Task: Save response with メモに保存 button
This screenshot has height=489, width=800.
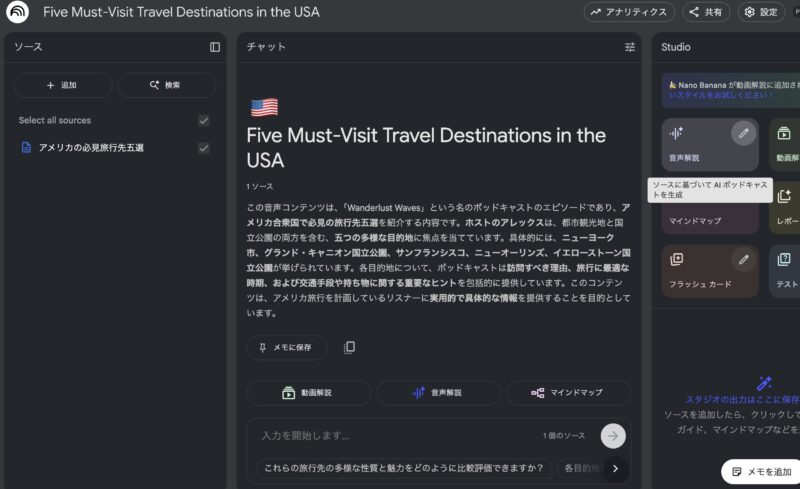Action: [286, 348]
